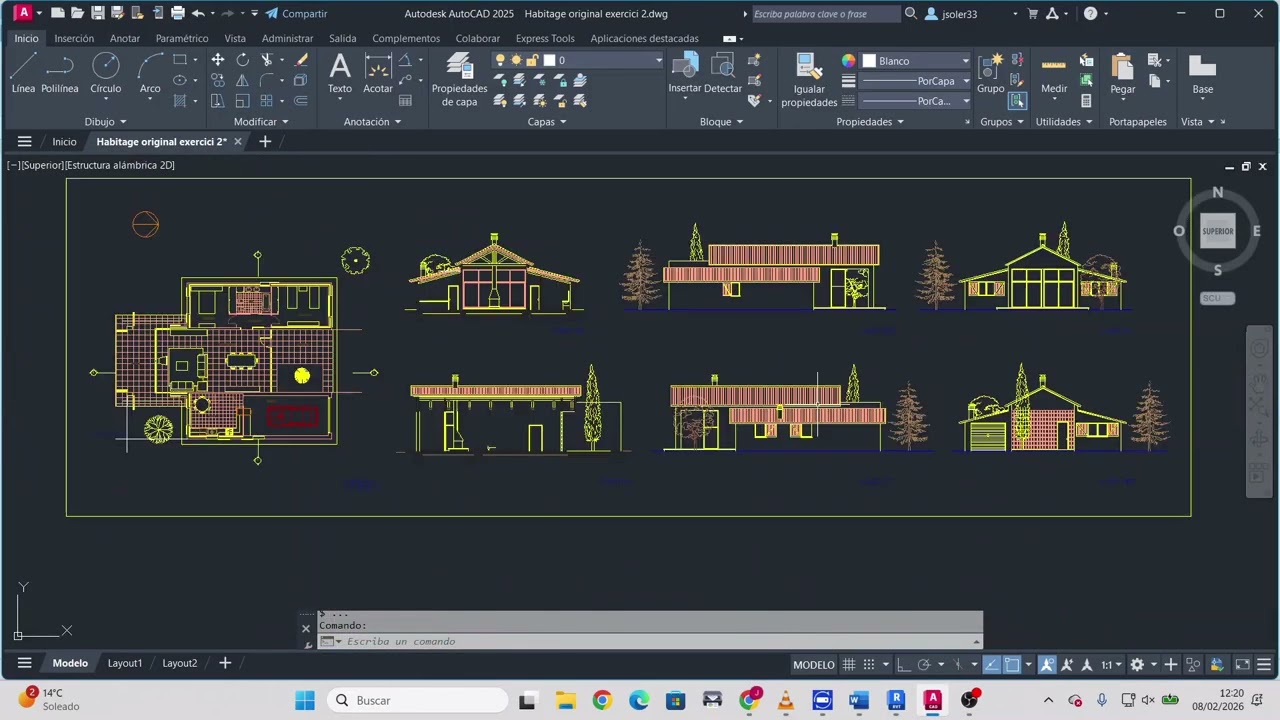Open Propiedades de capa manager
Viewport: 1280px width, 720px height.
pyautogui.click(x=459, y=80)
